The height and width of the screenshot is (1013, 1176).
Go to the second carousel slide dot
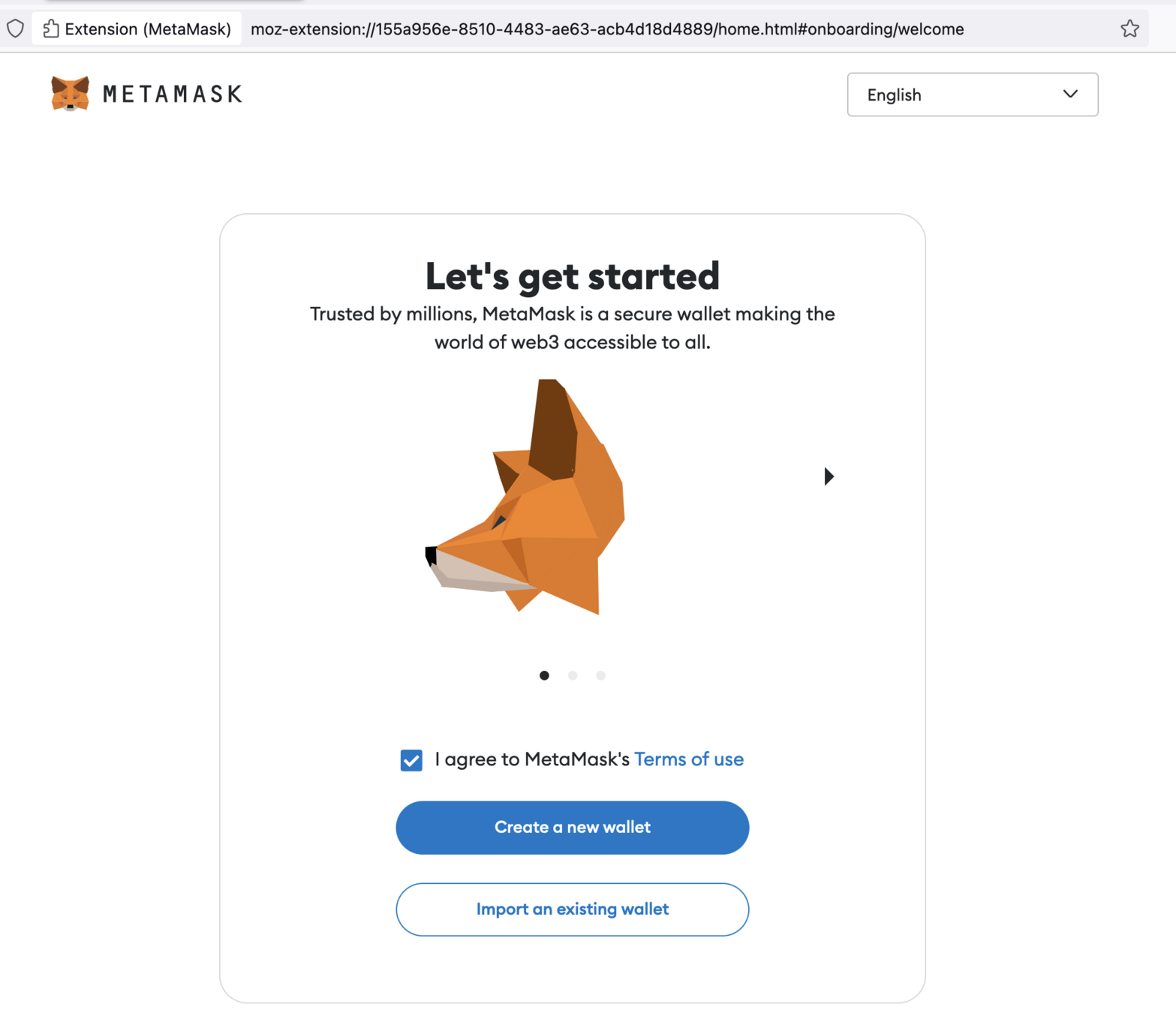click(x=573, y=675)
